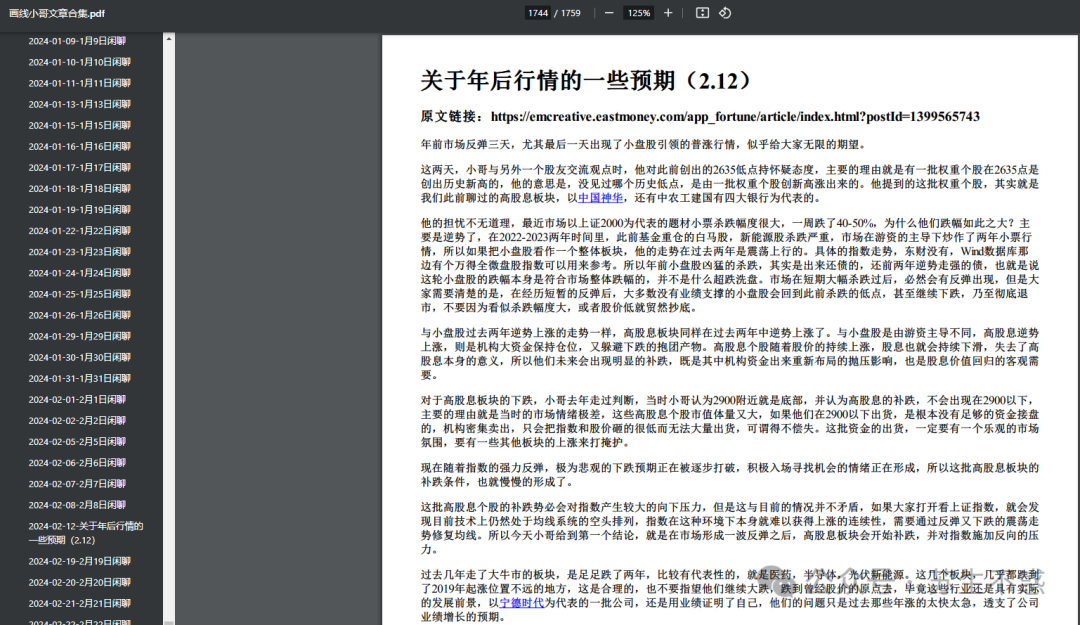1080x625 pixels.
Task: Select bookmark 2024-01-10-1月10日闲聊
Action: point(80,62)
